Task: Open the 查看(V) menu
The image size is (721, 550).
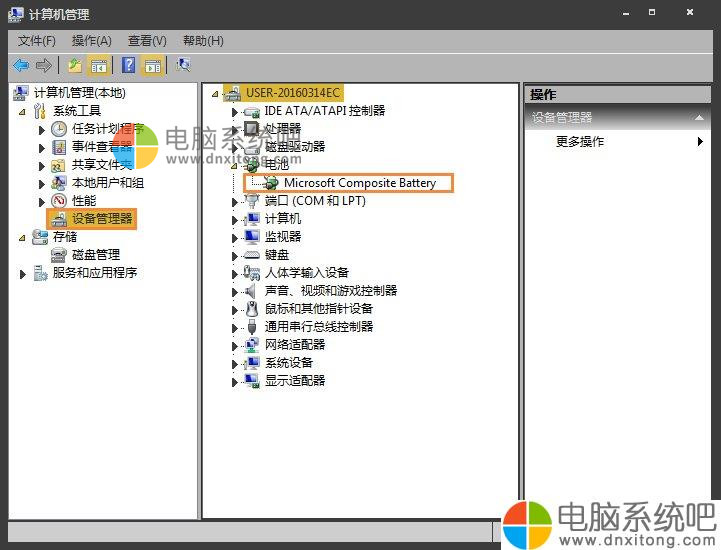Action: pyautogui.click(x=147, y=41)
